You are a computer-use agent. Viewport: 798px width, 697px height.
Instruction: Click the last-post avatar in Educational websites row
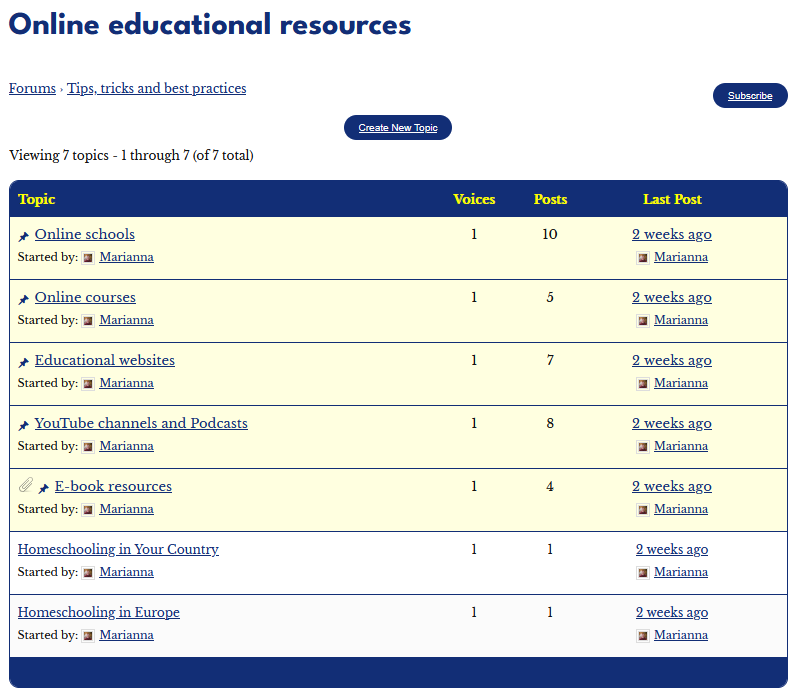pos(643,384)
